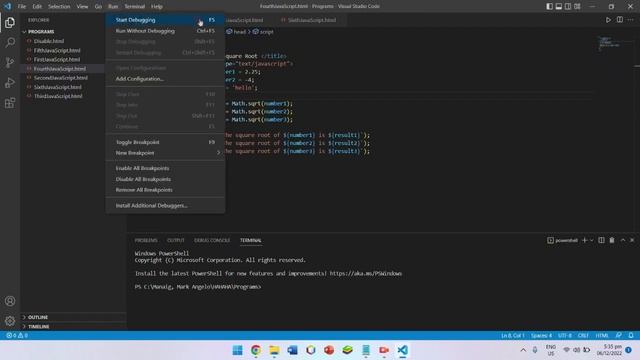This screenshot has height=360, width=640.
Task: Open Google Chrome from taskbar
Action: pyautogui.click(x=256, y=350)
